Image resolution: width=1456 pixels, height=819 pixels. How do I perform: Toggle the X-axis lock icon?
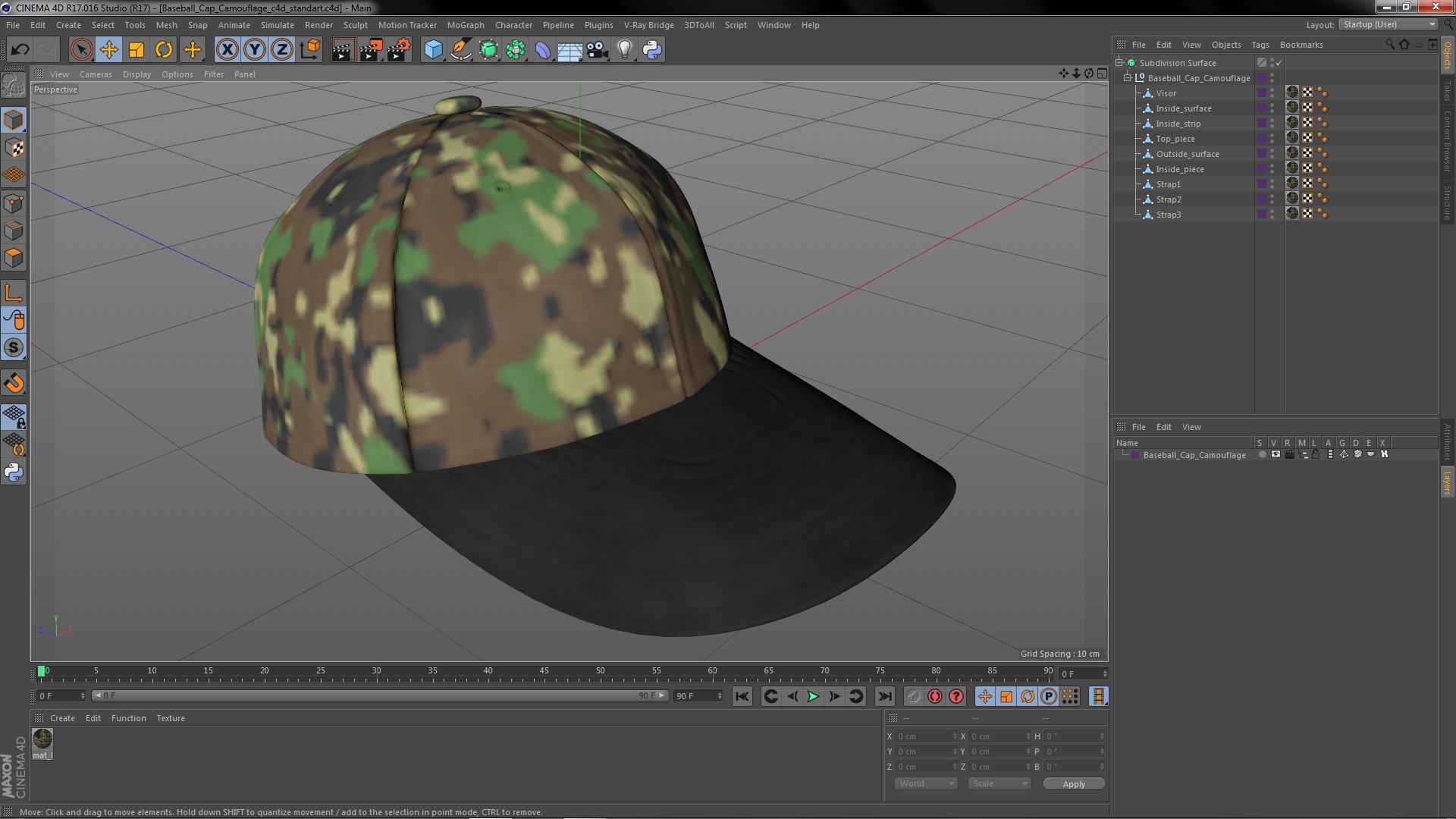(227, 50)
